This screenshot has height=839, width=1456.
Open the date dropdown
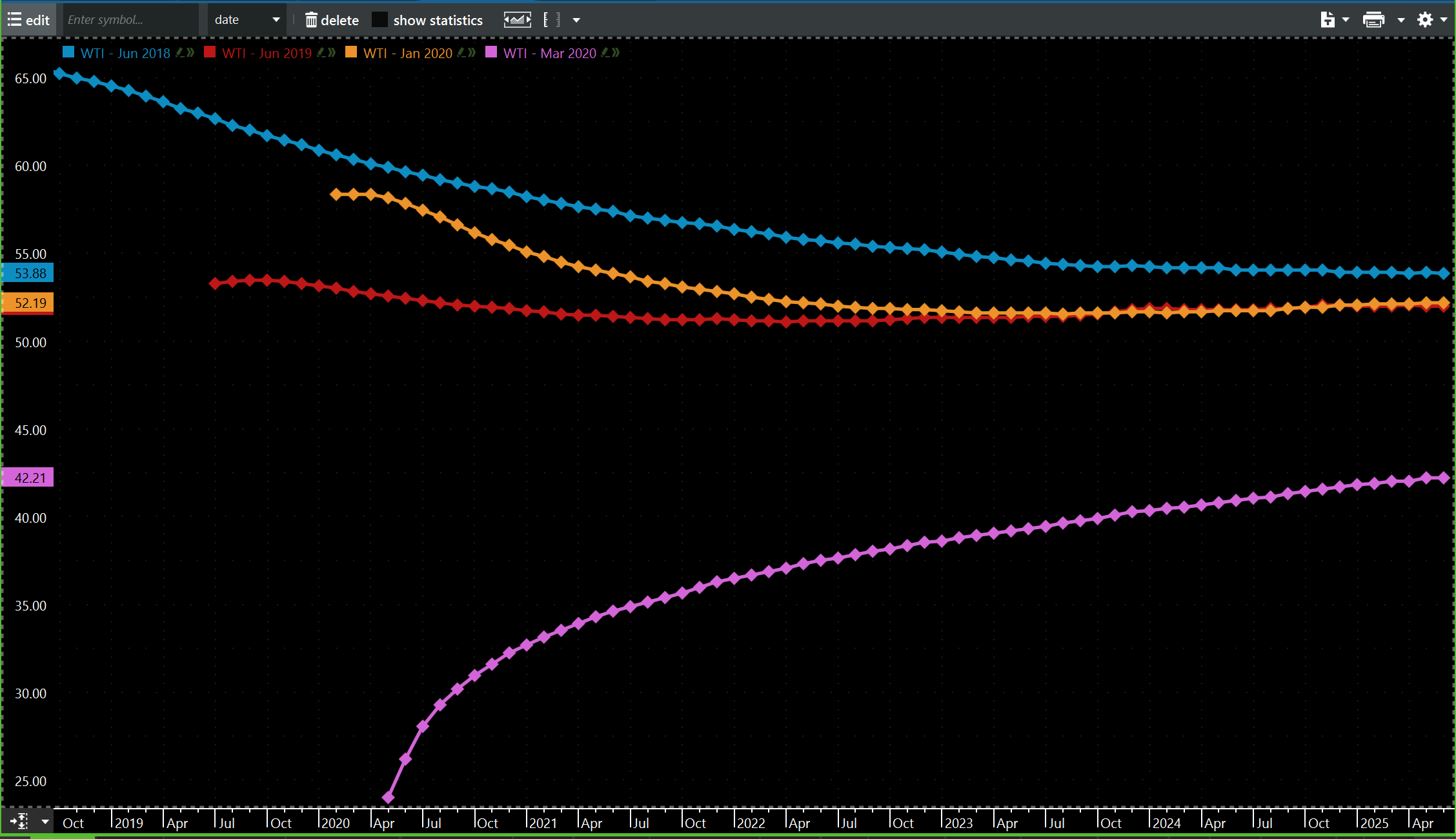point(247,20)
